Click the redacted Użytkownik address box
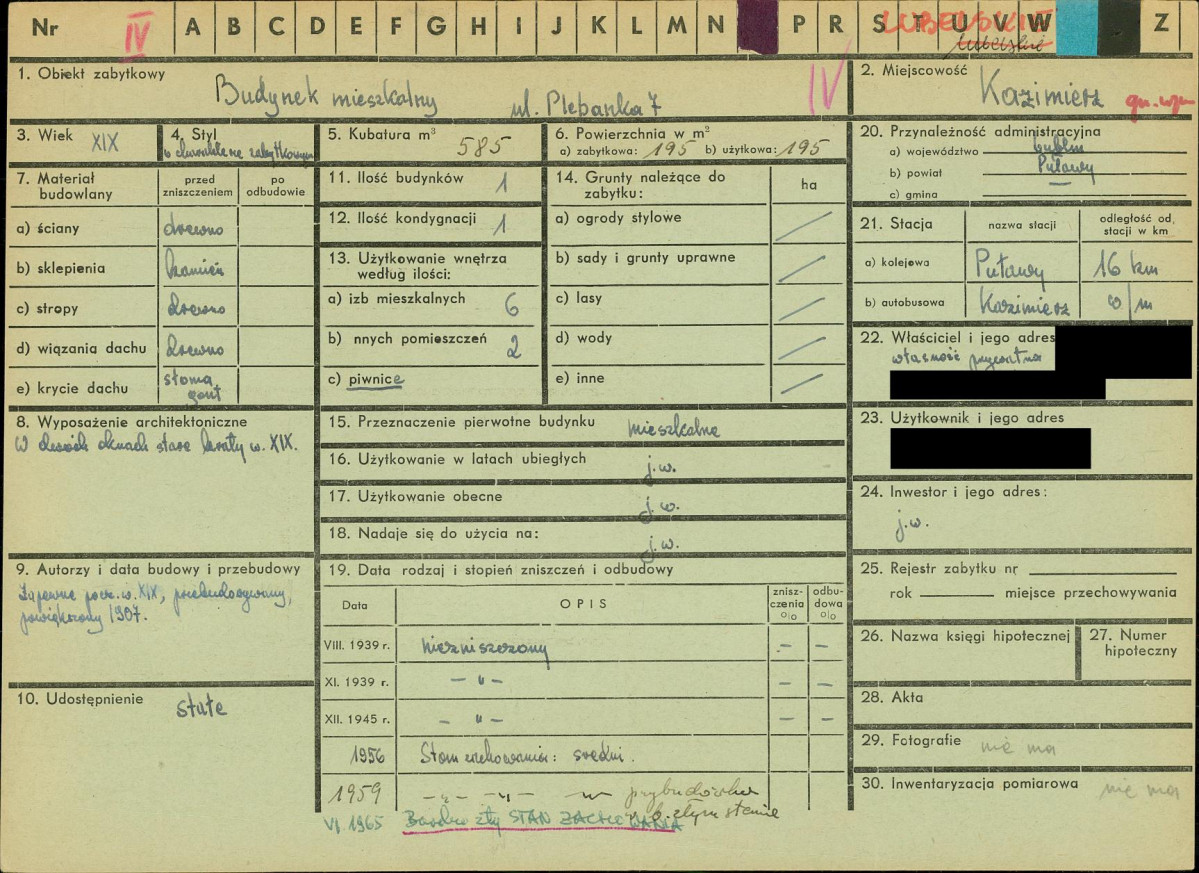The width and height of the screenshot is (1199, 873). 990,448
